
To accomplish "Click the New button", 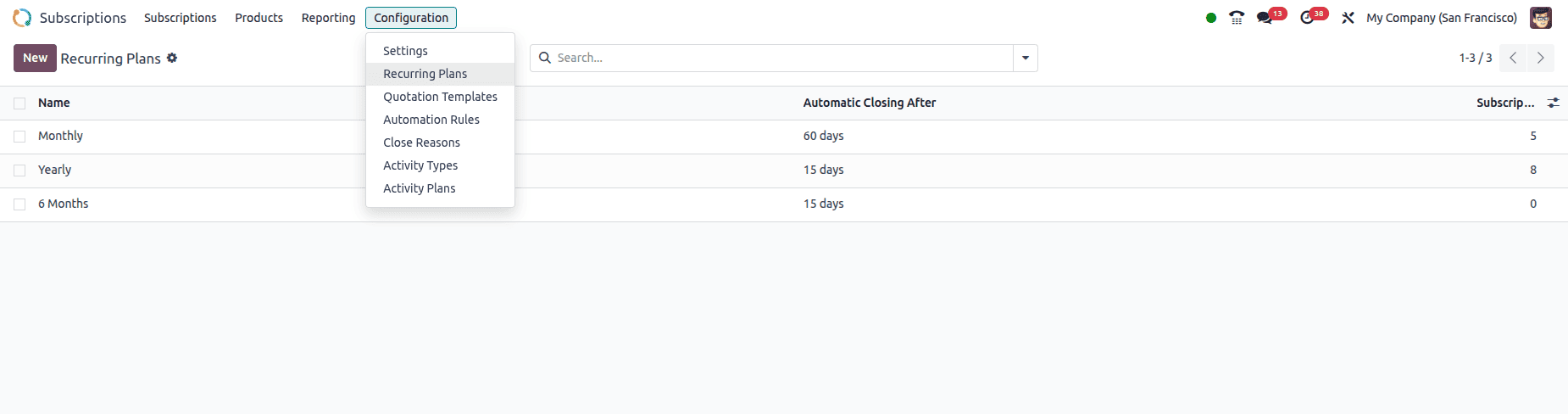I will [35, 58].
